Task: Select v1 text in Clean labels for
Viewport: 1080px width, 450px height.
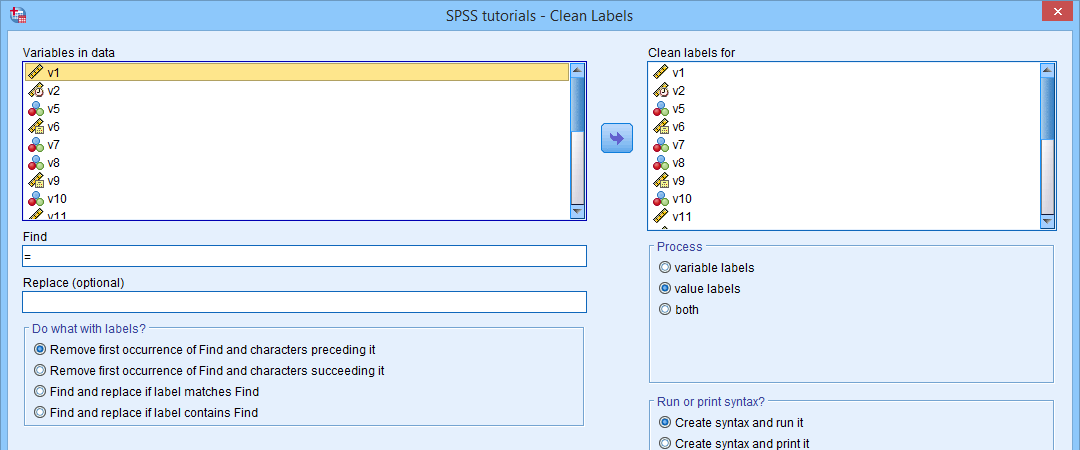Action: tap(678, 72)
